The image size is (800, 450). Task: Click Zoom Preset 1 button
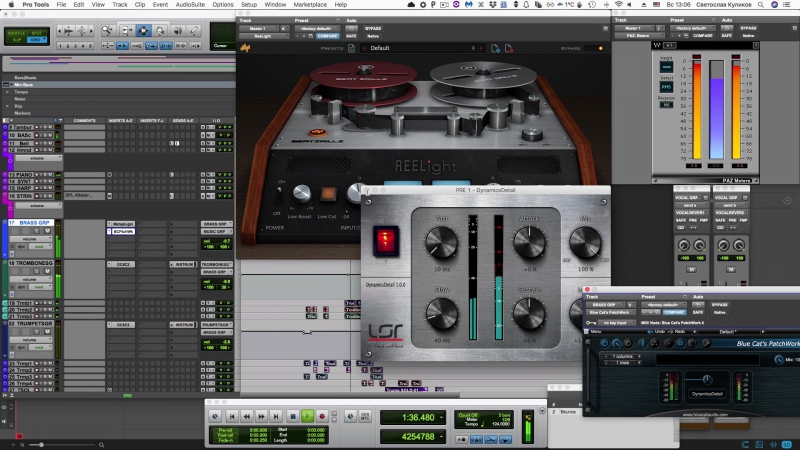(x=61, y=46)
